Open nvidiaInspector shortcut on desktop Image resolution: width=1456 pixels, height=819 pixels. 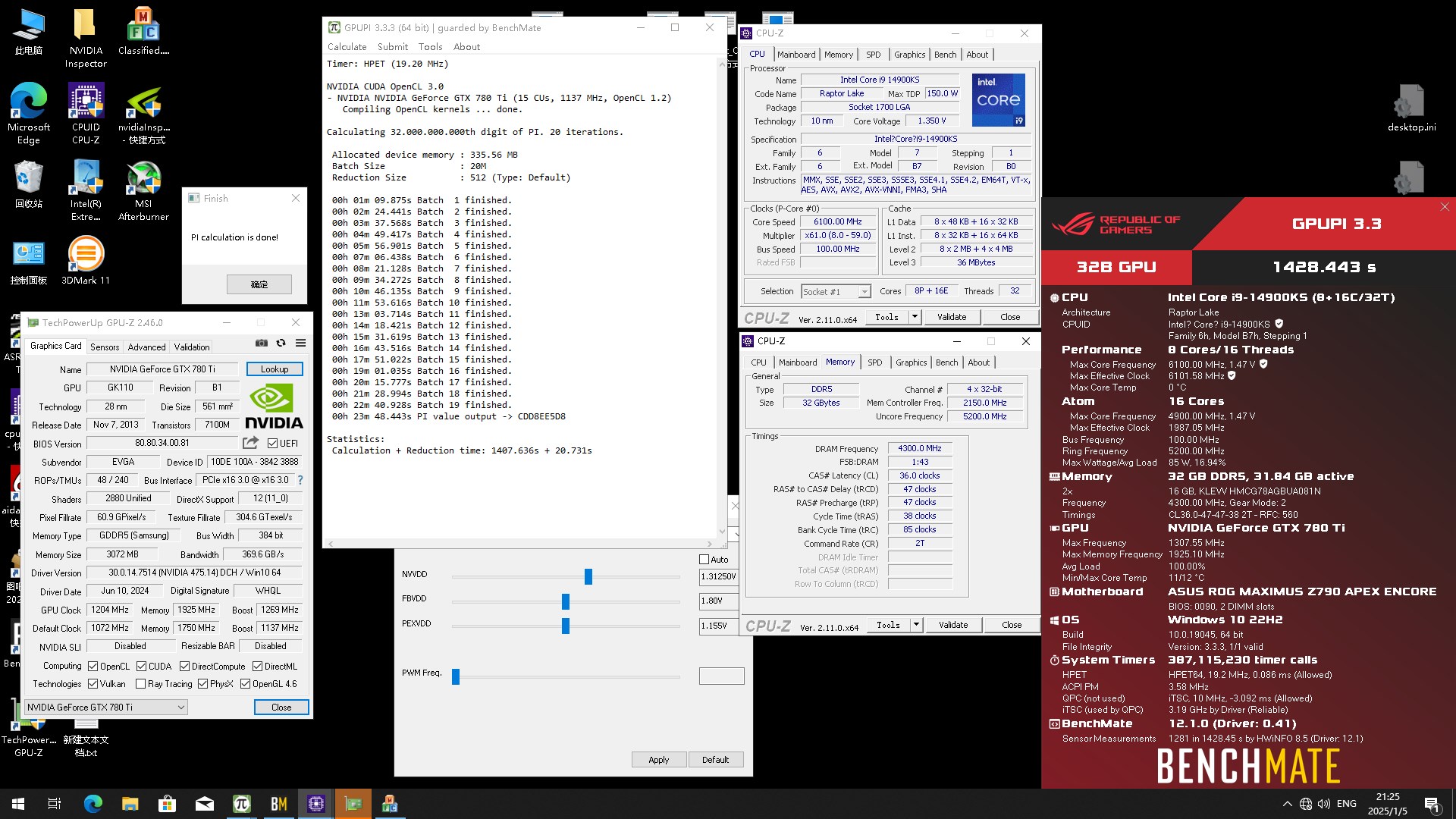point(143,114)
